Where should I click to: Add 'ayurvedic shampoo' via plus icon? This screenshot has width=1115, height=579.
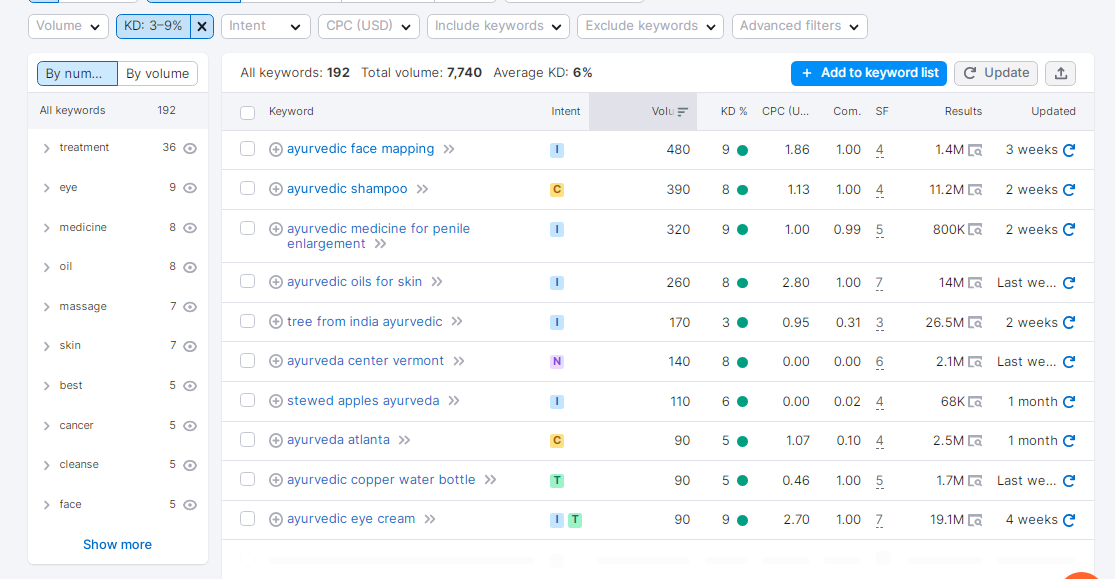tap(276, 189)
